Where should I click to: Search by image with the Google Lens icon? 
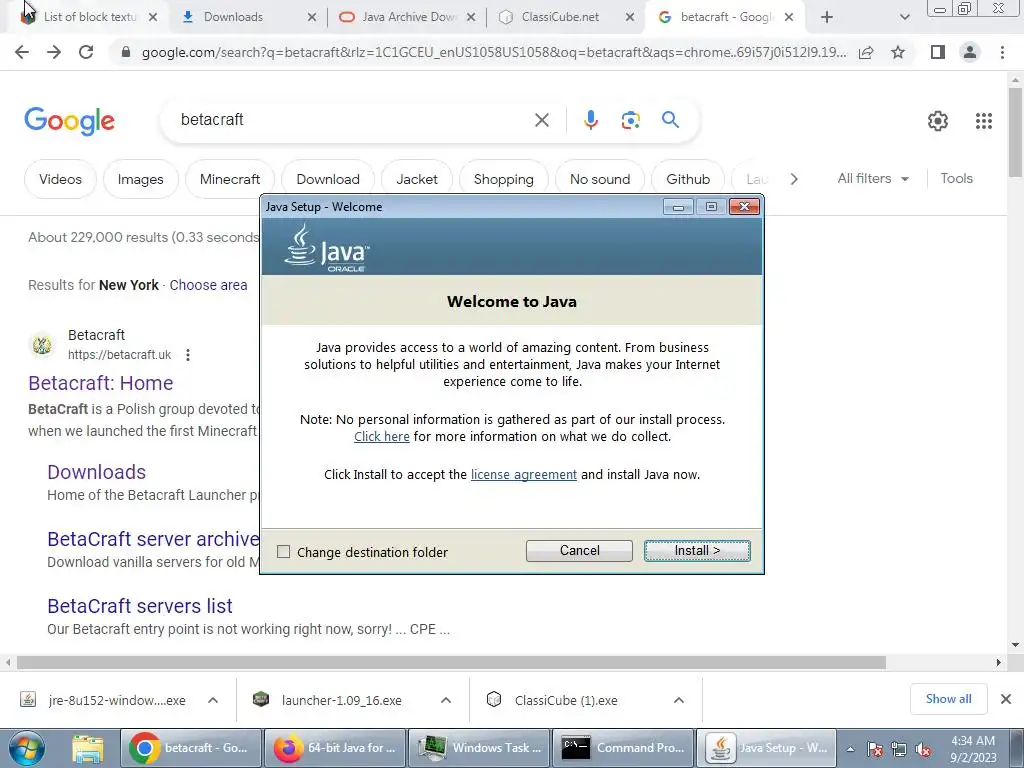coord(630,120)
